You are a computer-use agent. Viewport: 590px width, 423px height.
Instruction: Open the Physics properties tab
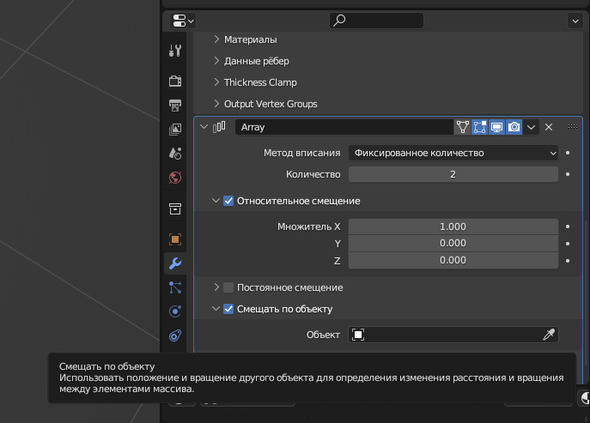pyautogui.click(x=175, y=312)
